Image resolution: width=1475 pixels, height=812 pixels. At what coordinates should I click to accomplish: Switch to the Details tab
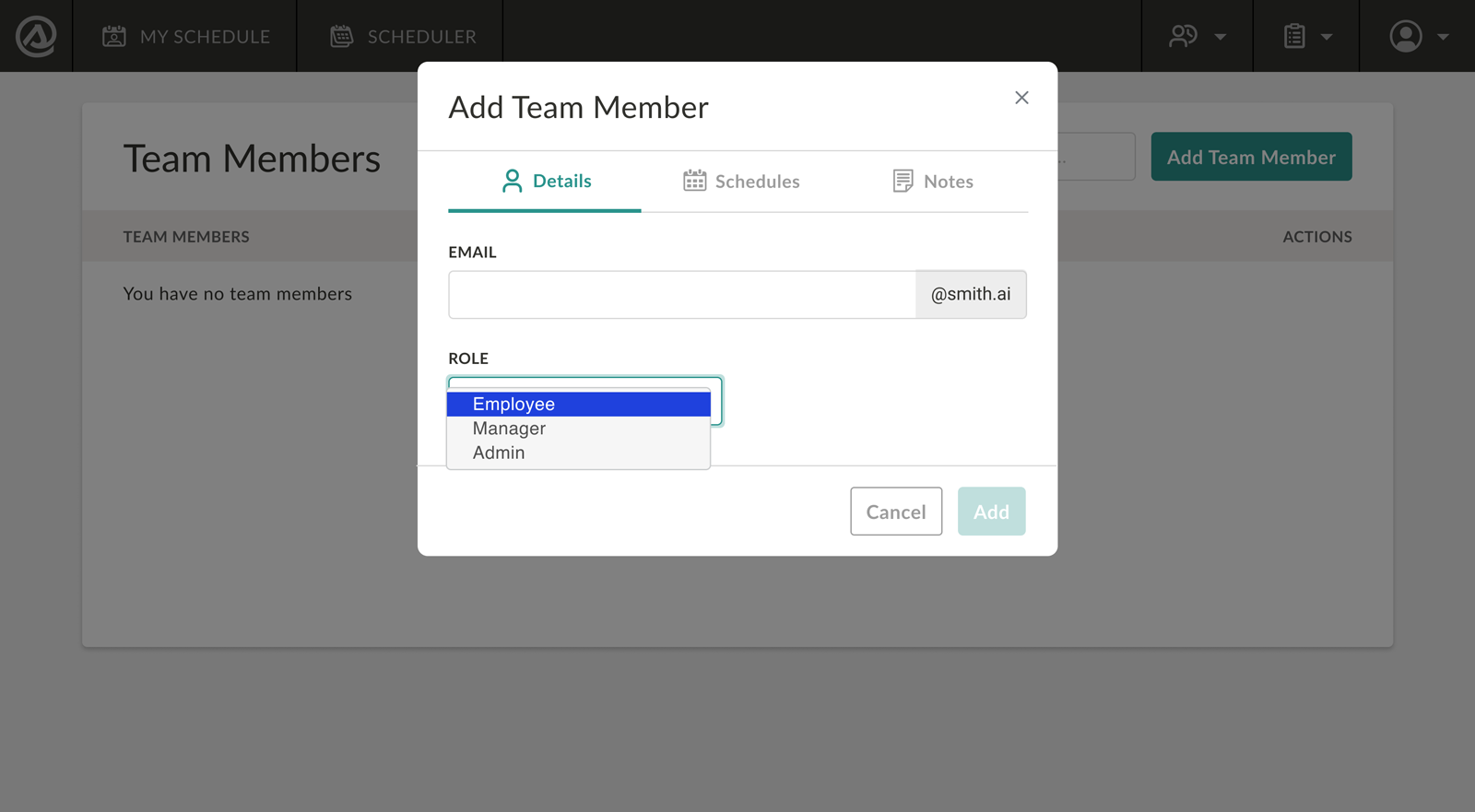[x=546, y=182]
